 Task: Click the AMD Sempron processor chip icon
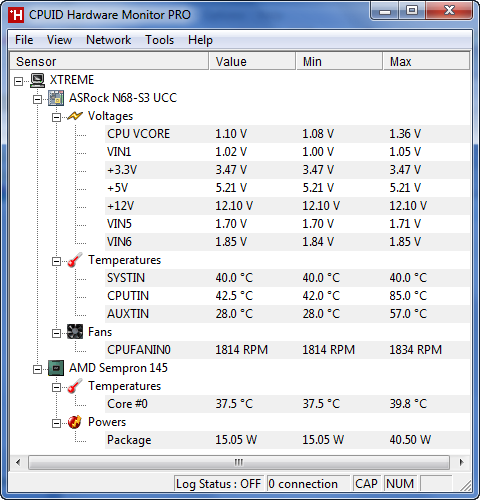point(56,368)
